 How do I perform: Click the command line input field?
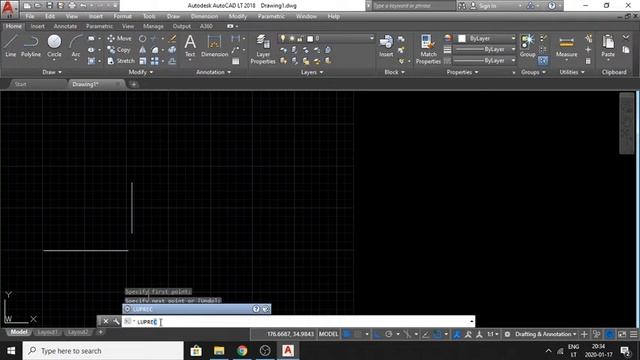click(x=298, y=322)
